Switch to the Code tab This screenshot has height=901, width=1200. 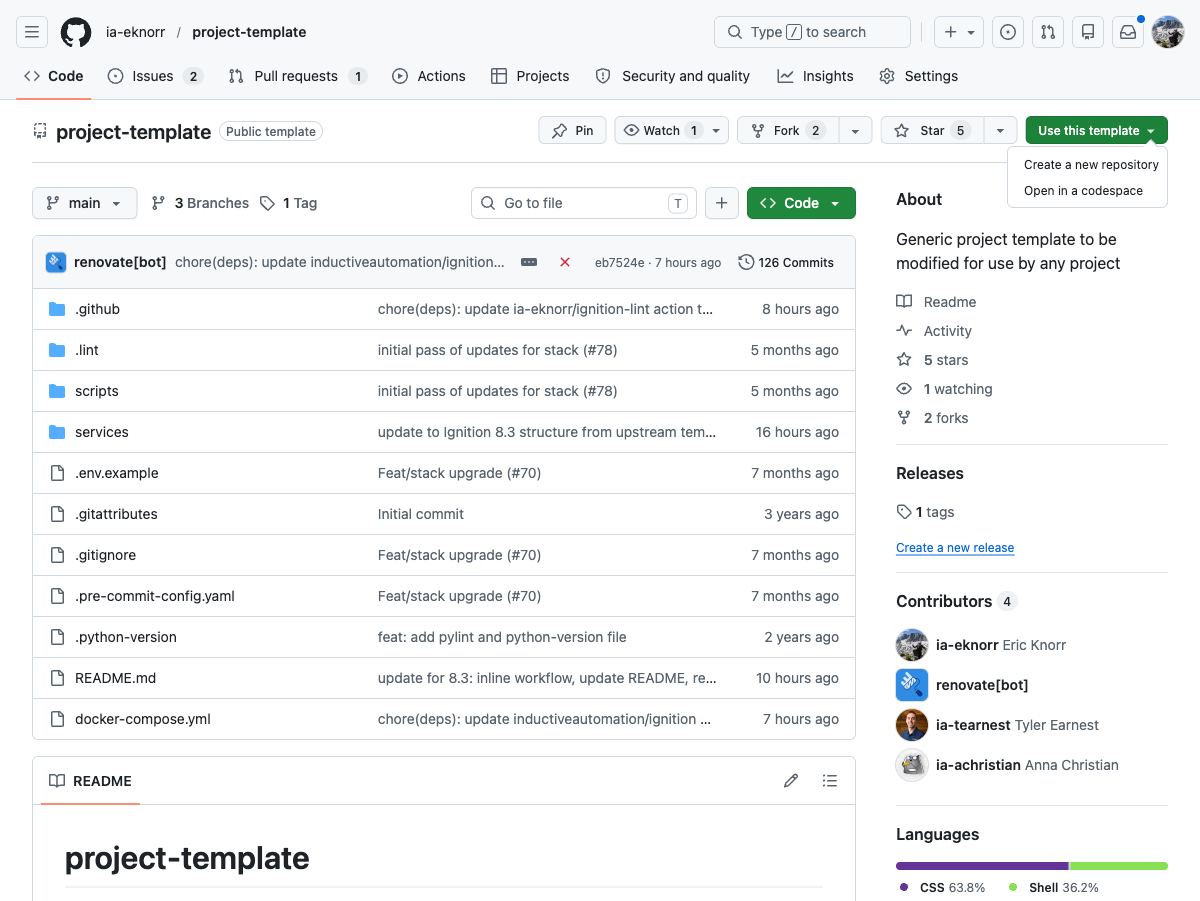point(54,76)
